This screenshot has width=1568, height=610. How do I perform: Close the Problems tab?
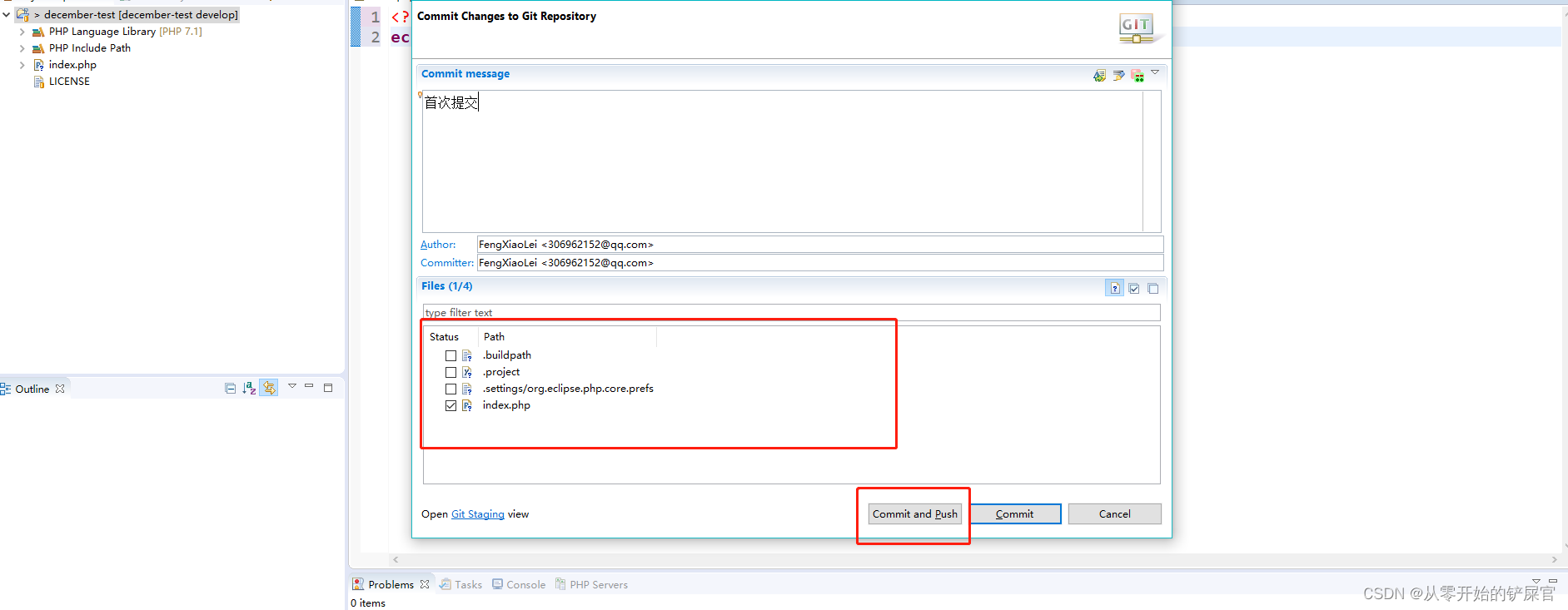425,584
